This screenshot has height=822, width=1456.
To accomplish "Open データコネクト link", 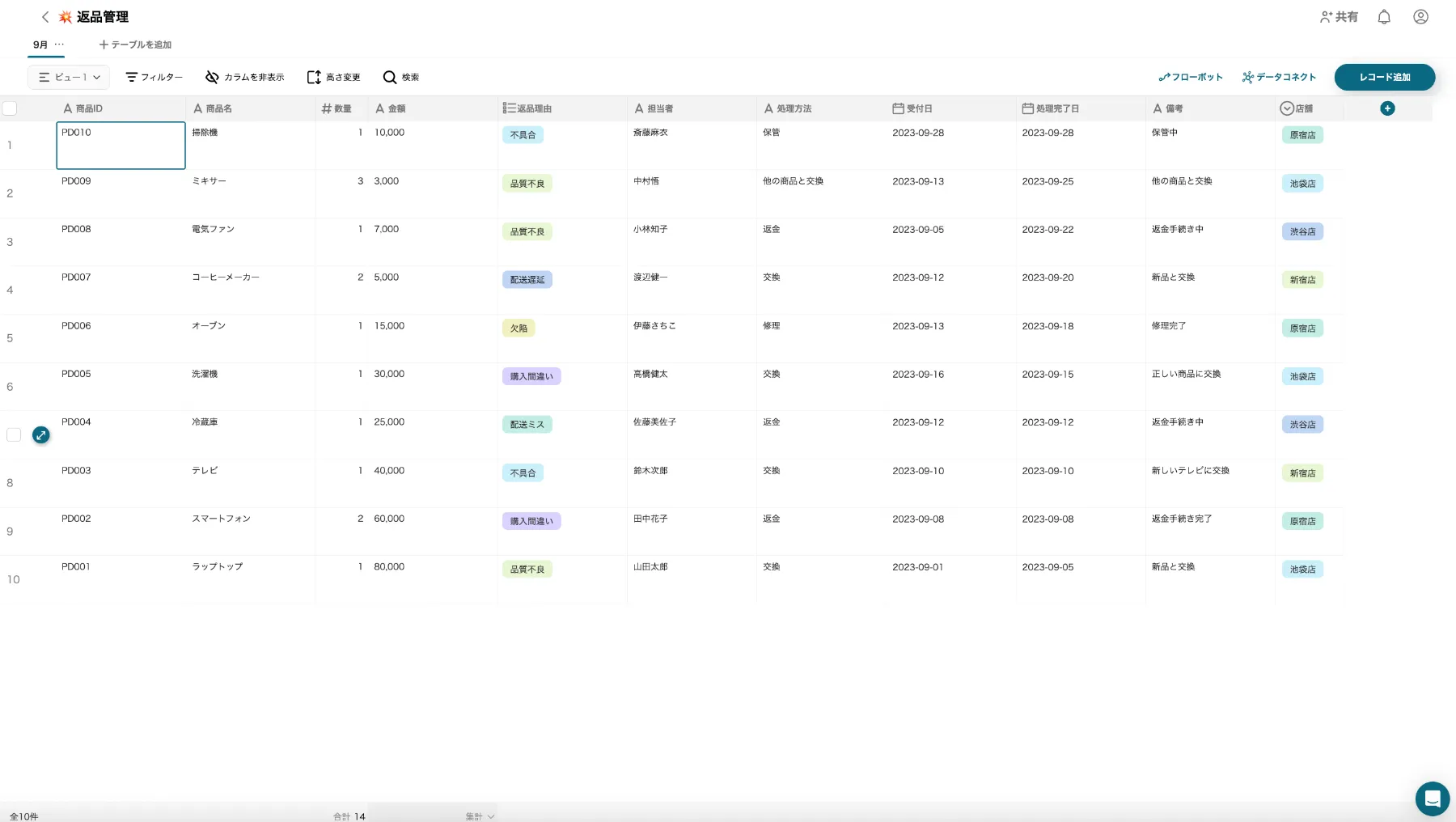I will 1279,77.
